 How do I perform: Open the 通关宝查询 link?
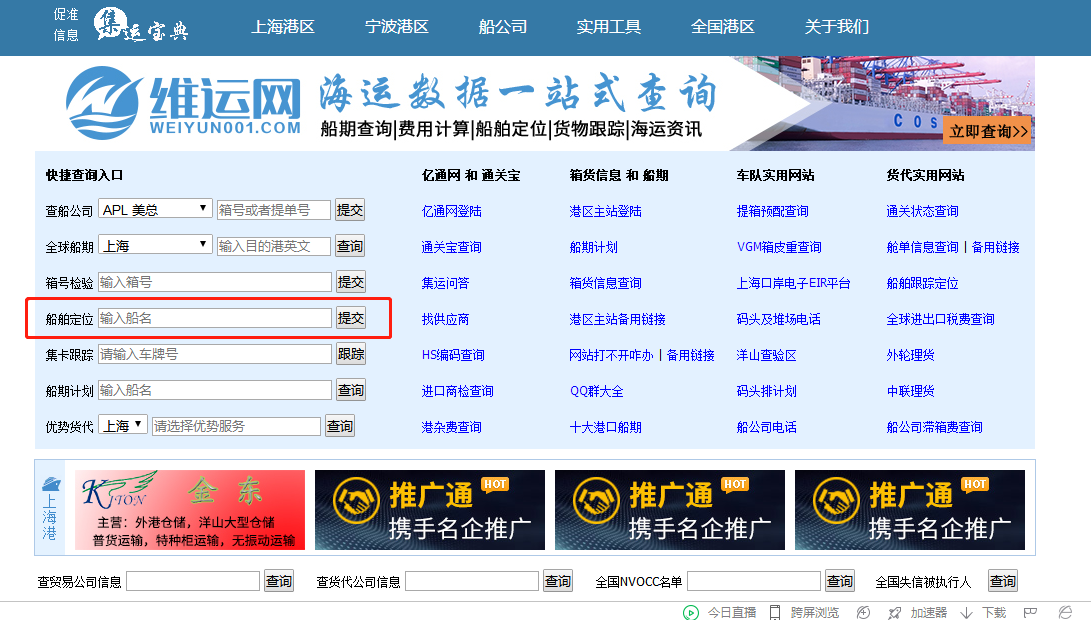[452, 247]
